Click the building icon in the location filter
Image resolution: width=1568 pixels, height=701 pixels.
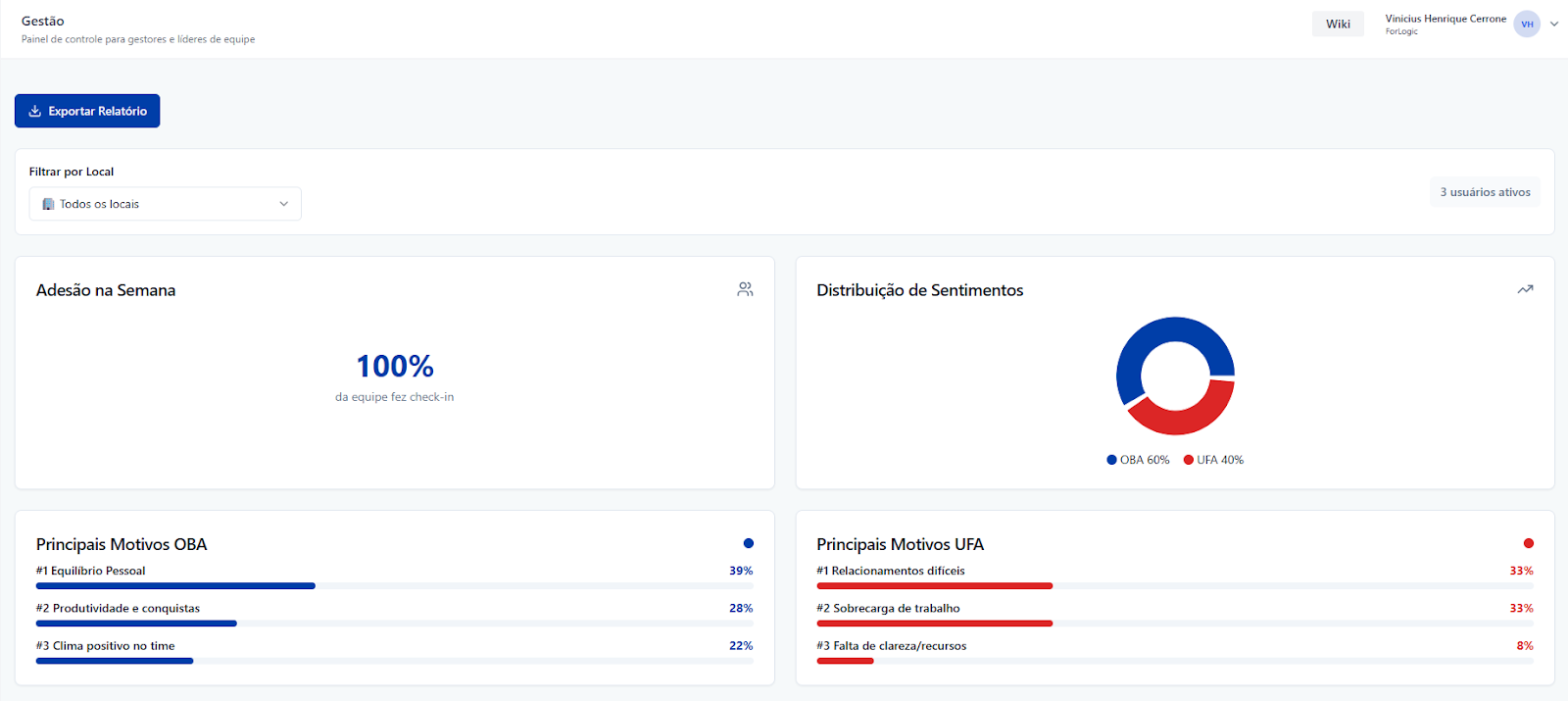pyautogui.click(x=48, y=204)
